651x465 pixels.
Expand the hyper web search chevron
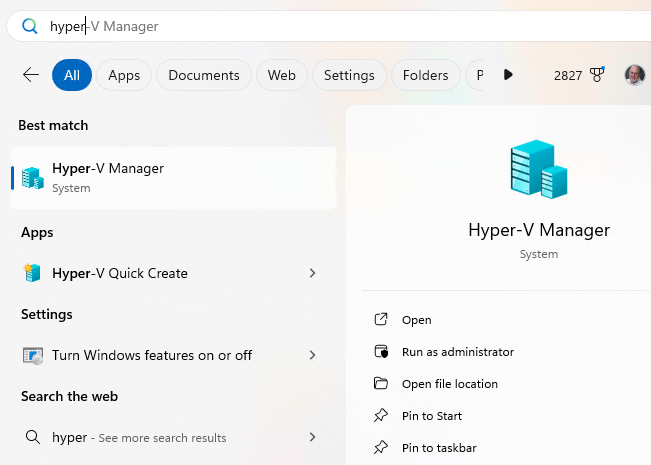(313, 437)
